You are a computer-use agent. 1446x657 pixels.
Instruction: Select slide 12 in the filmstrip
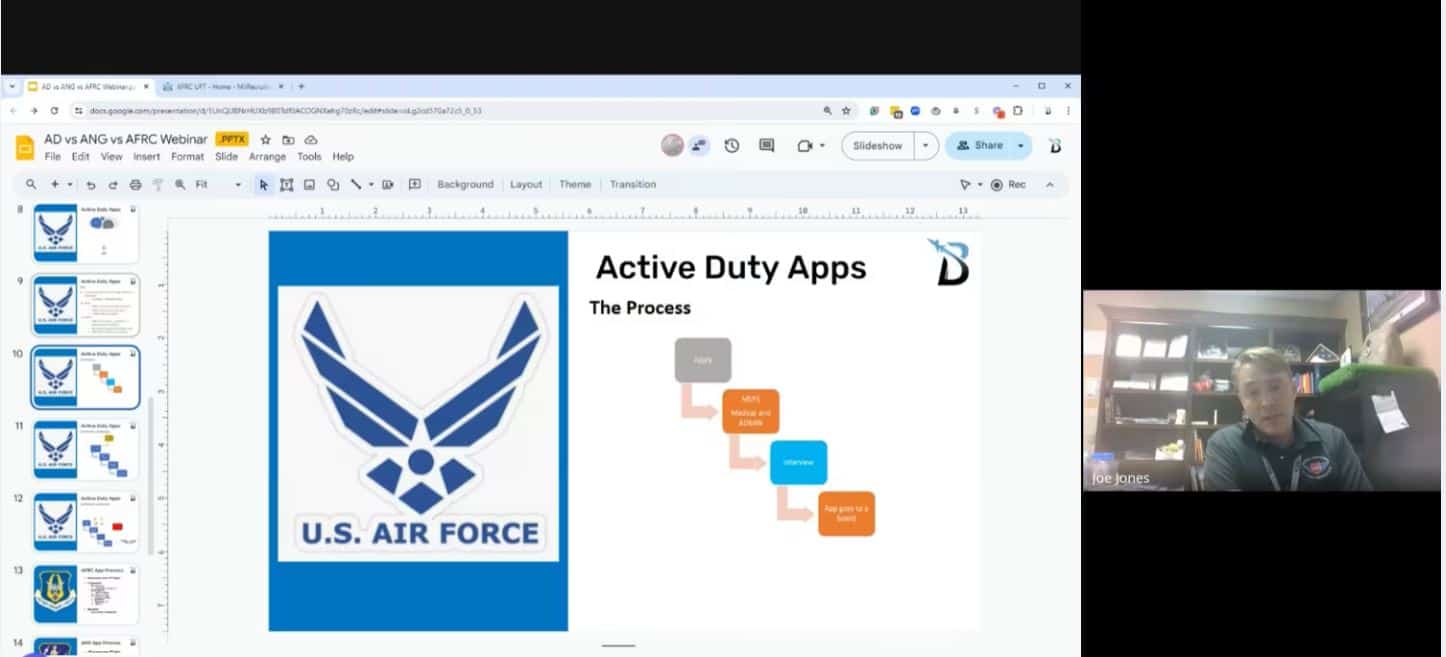click(85, 521)
